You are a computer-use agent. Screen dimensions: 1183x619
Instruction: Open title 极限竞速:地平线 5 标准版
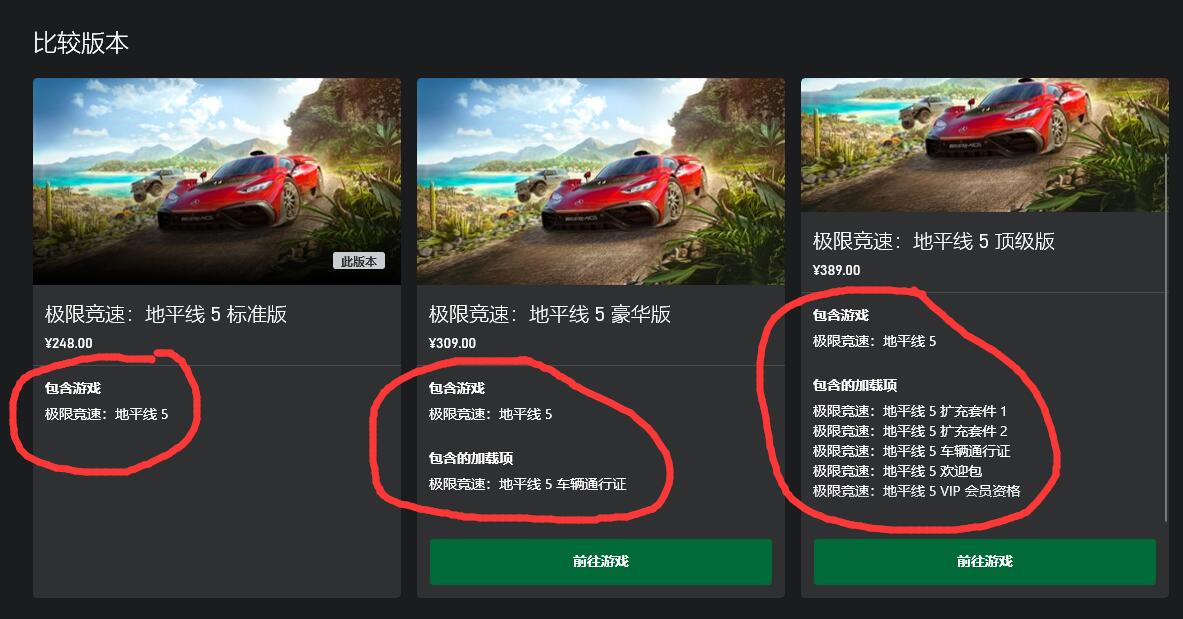(x=166, y=314)
